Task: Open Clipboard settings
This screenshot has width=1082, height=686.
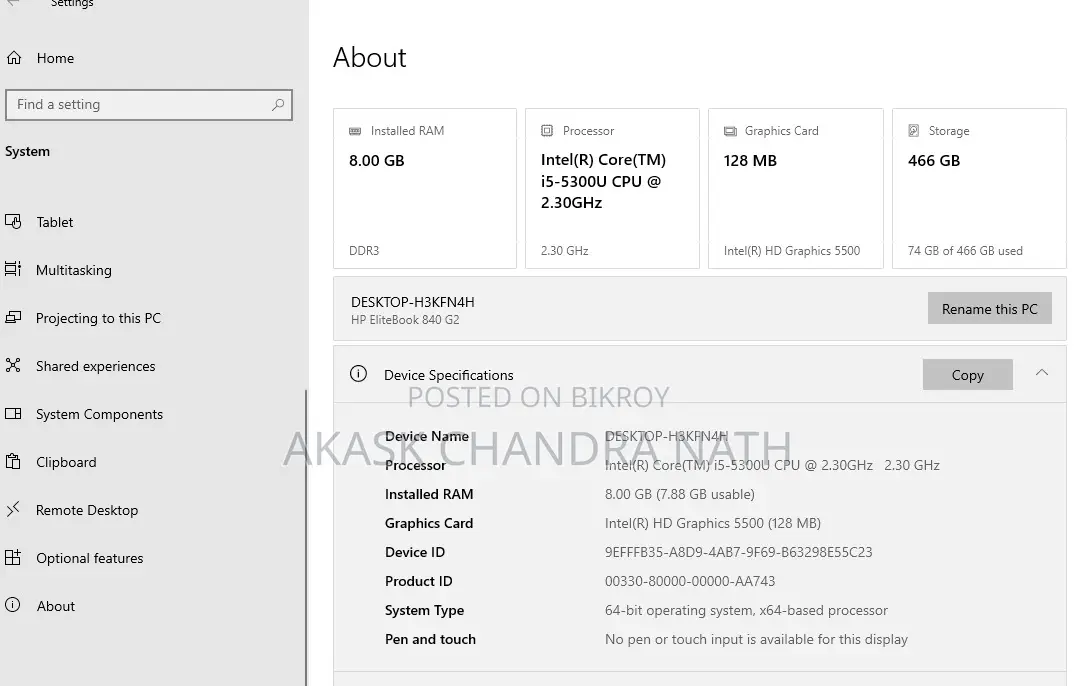Action: pyautogui.click(x=66, y=462)
